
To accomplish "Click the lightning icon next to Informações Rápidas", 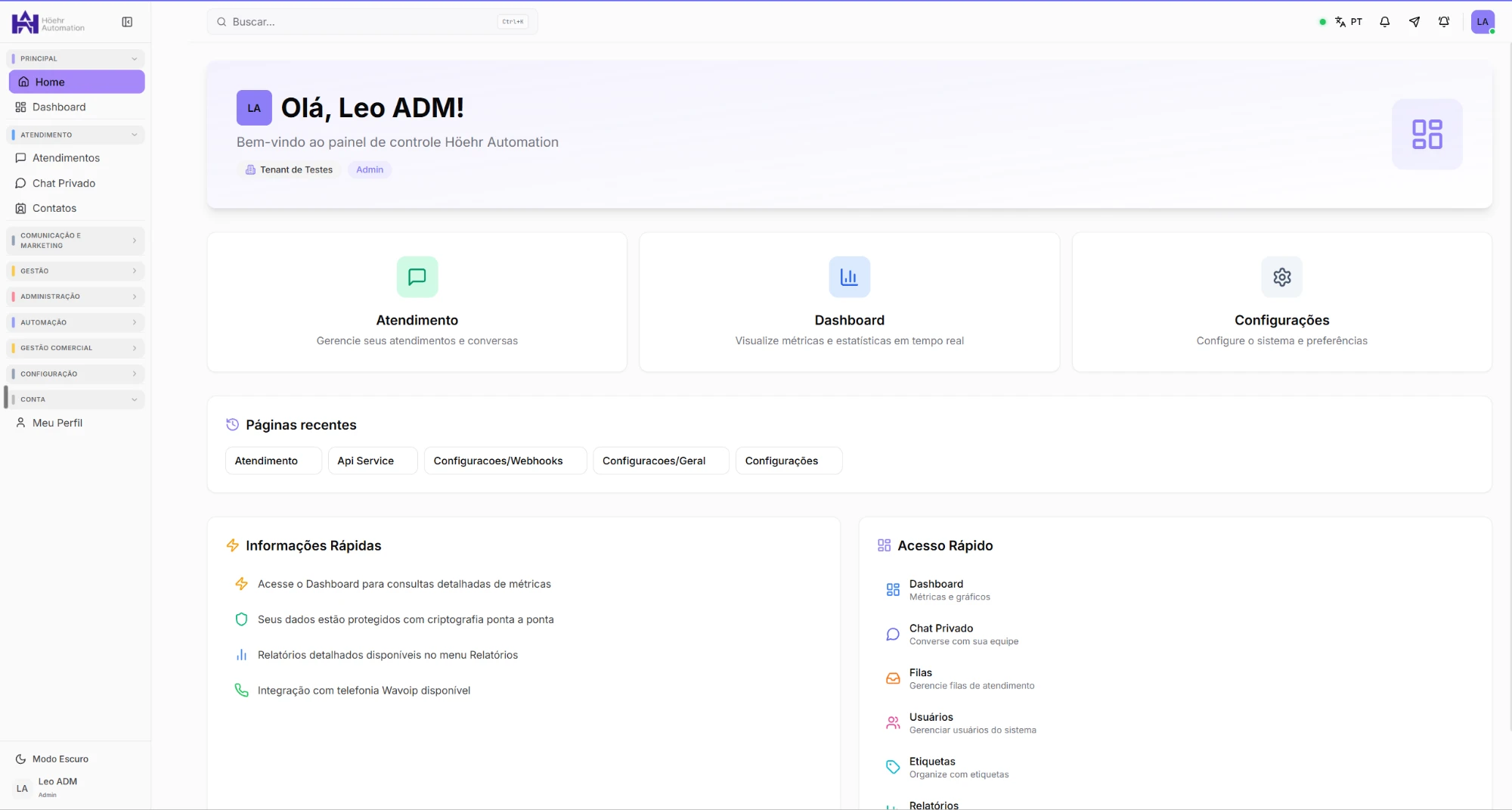I will [232, 545].
